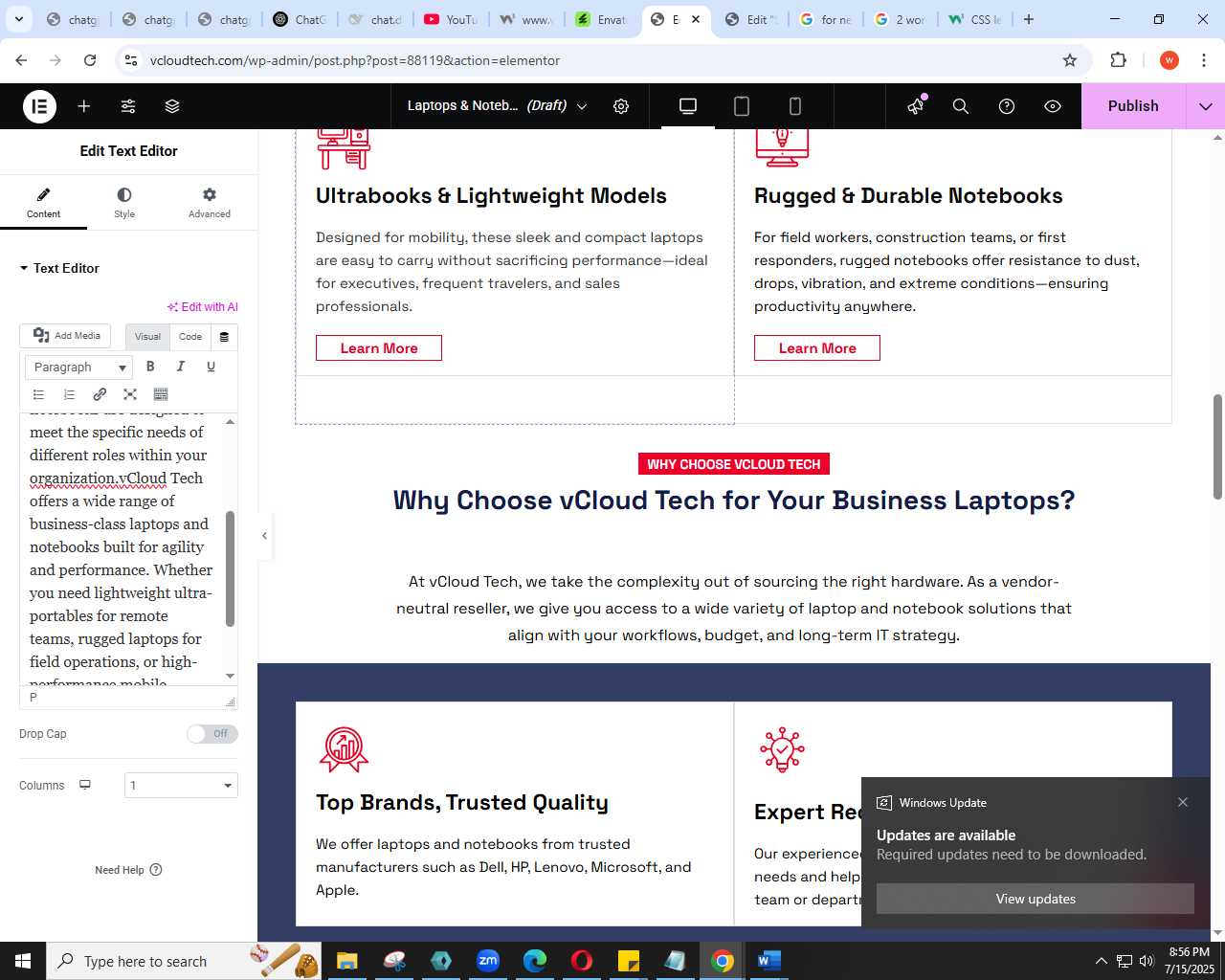This screenshot has height=980, width=1225.
Task: Show hidden system tray icons
Action: click(1101, 961)
